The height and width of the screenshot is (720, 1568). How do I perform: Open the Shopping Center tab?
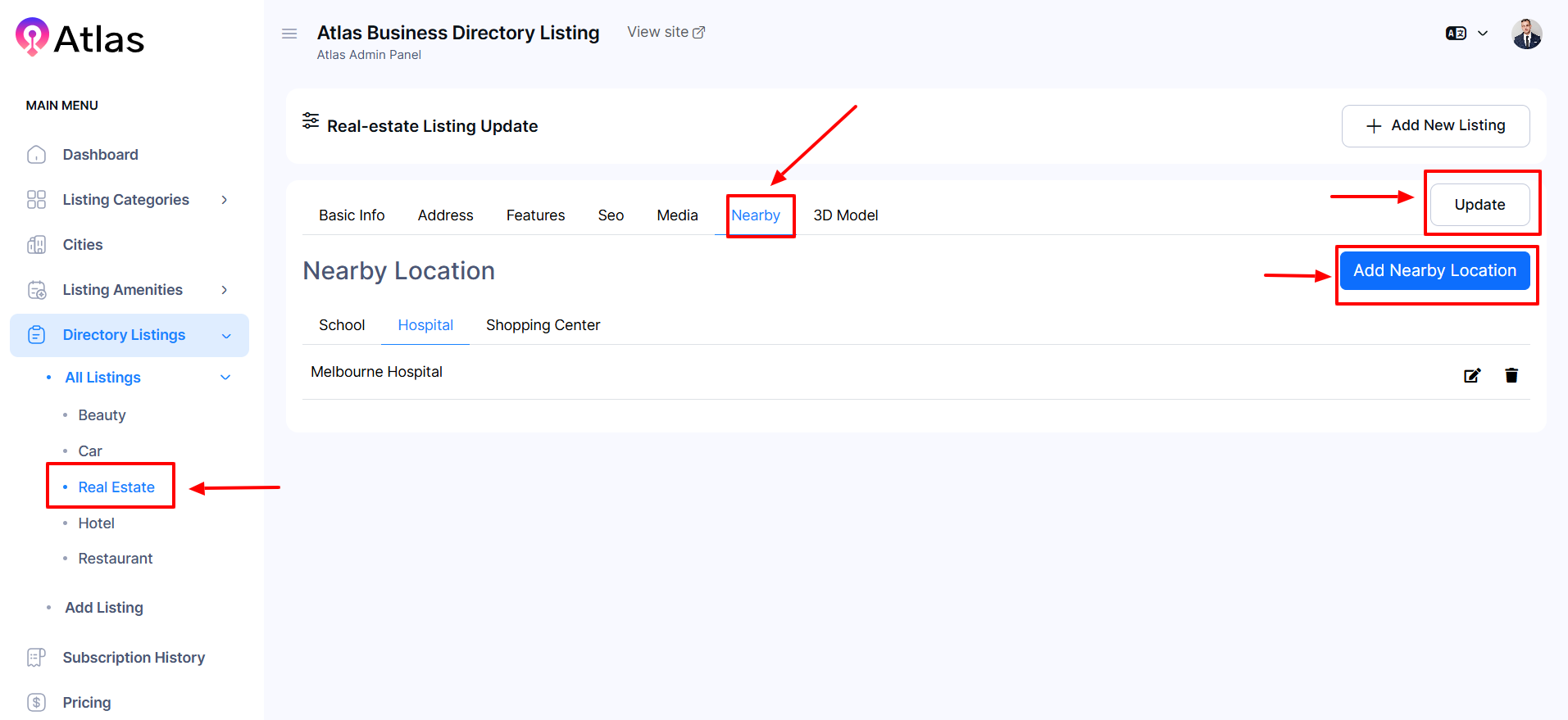click(x=543, y=325)
